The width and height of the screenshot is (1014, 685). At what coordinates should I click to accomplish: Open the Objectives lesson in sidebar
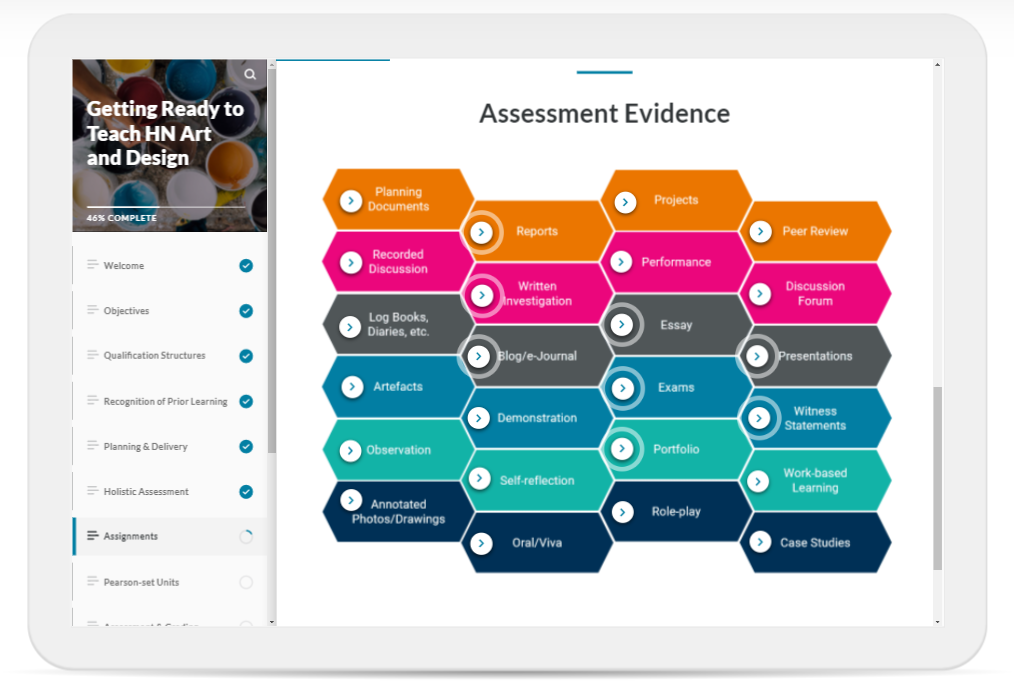point(126,311)
